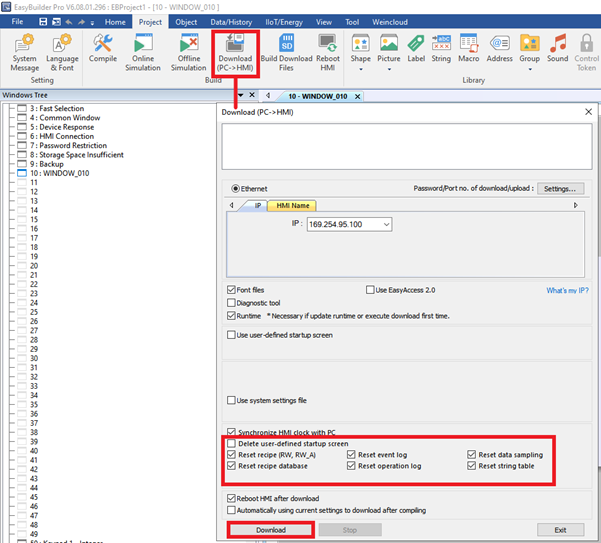Select the HMI Name tab

tap(292, 205)
